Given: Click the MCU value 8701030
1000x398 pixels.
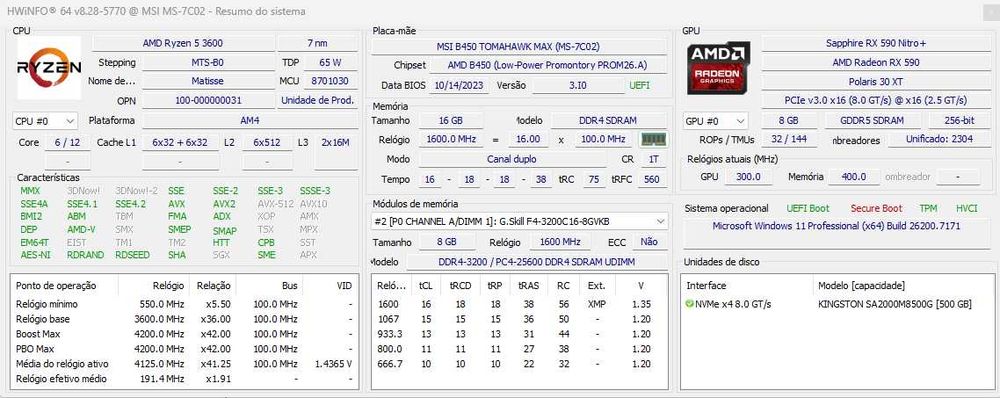Looking at the screenshot, I should click(330, 81).
